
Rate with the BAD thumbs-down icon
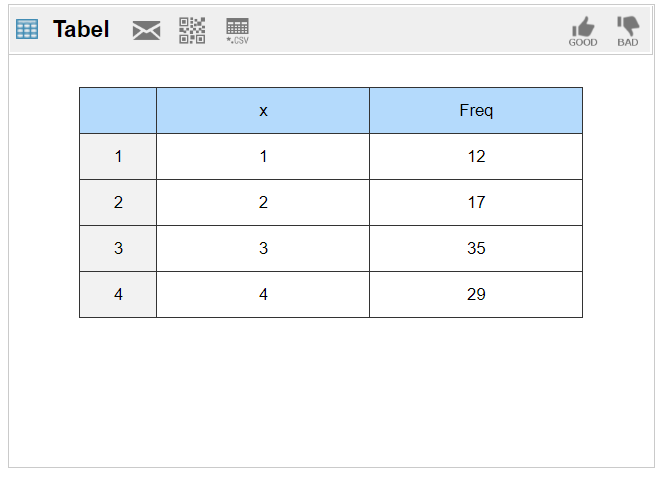pyautogui.click(x=628, y=31)
